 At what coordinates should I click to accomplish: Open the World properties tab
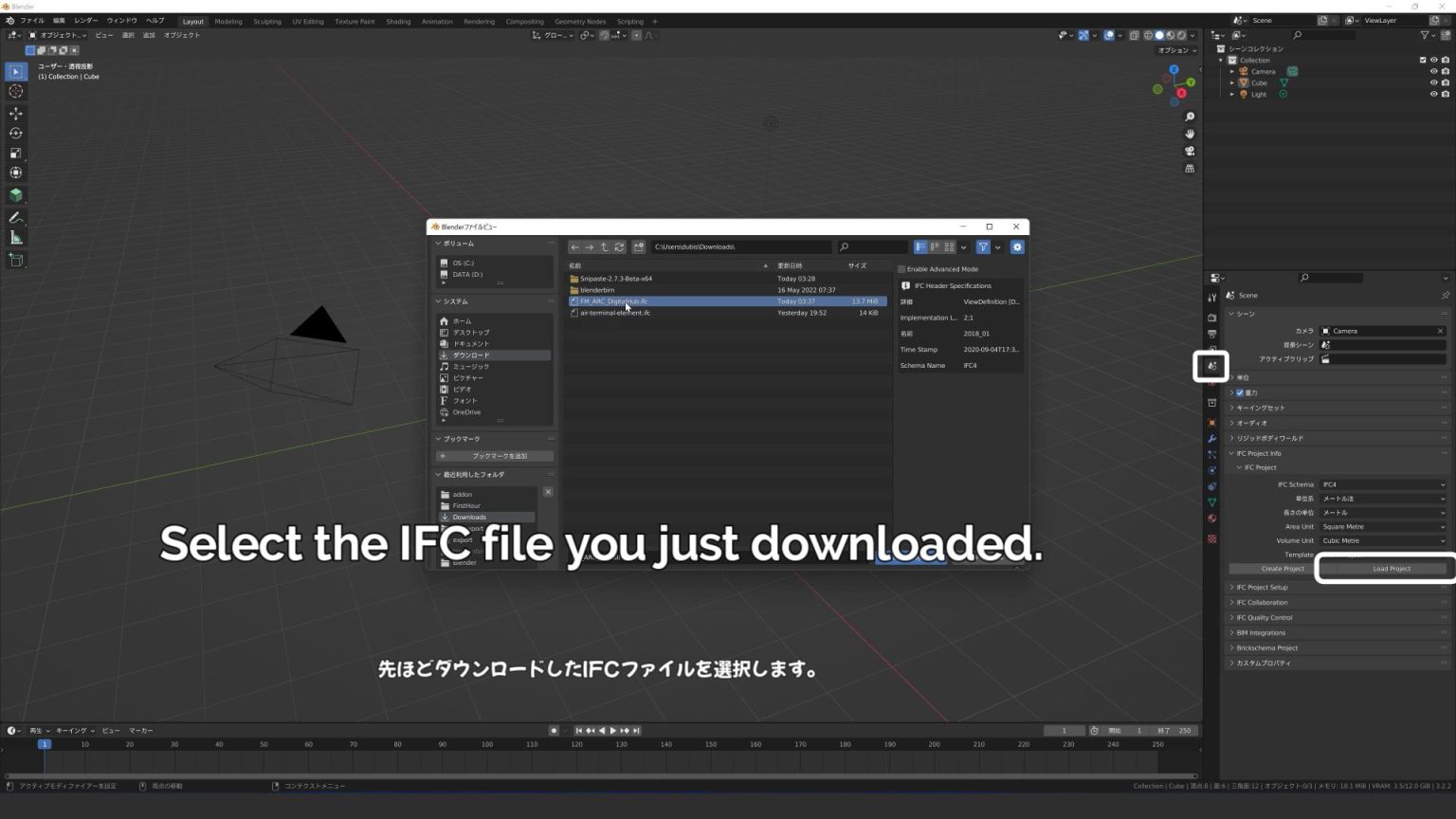click(1211, 382)
